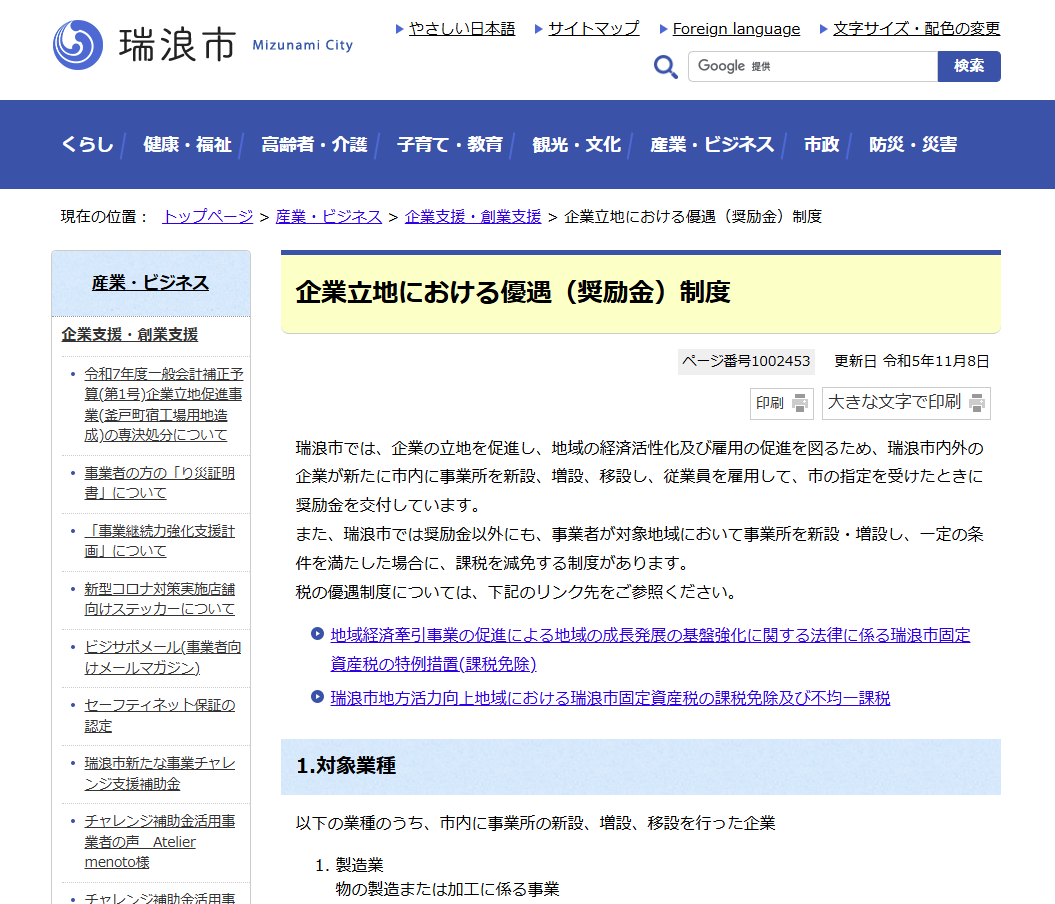
Task: Open ビジサポメール(事業者向けメールマガジン) link
Action: click(162, 657)
